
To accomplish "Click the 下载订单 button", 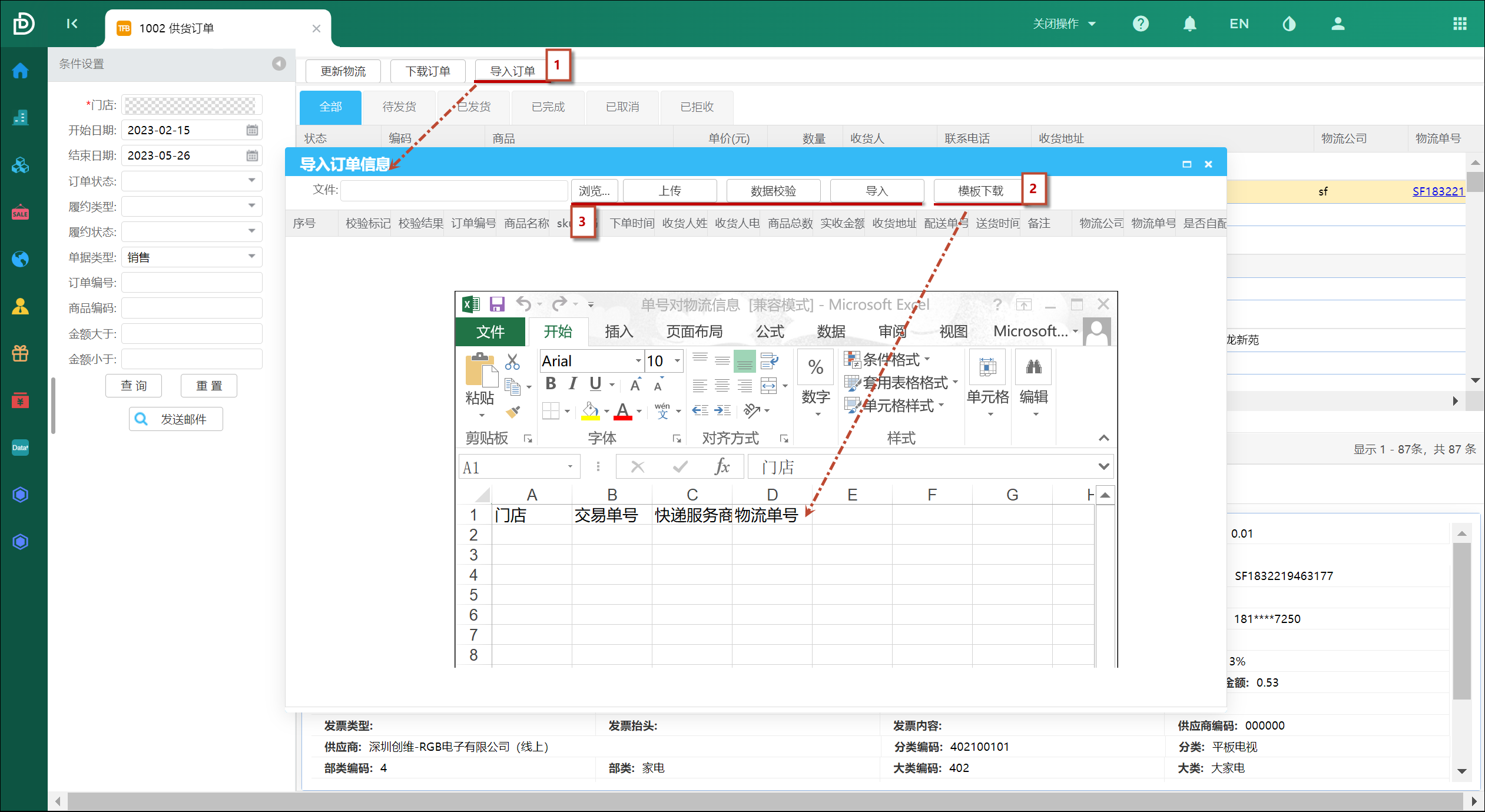I will [x=428, y=71].
